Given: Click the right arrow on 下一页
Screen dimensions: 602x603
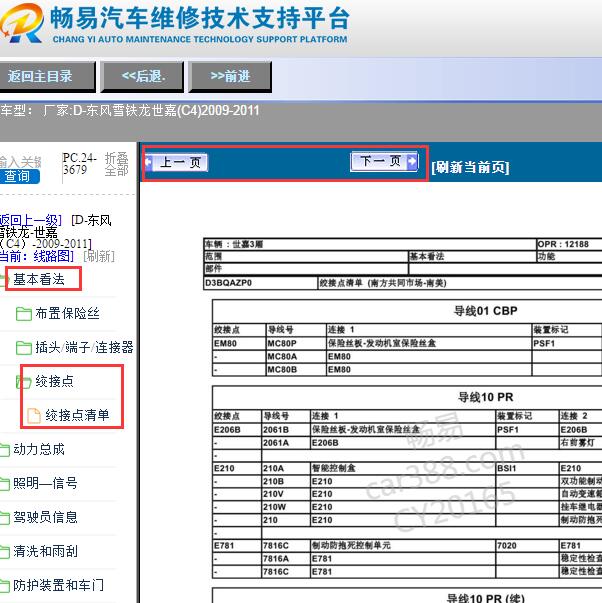Looking at the screenshot, I should [x=412, y=161].
